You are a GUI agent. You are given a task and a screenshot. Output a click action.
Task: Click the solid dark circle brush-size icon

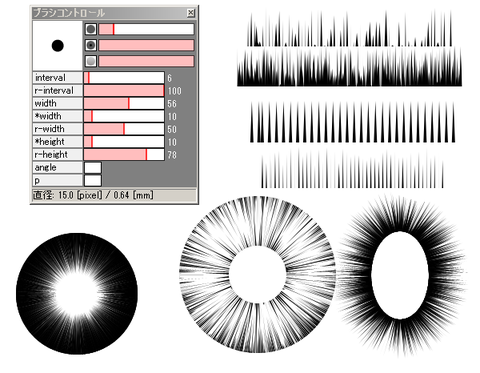point(91,29)
